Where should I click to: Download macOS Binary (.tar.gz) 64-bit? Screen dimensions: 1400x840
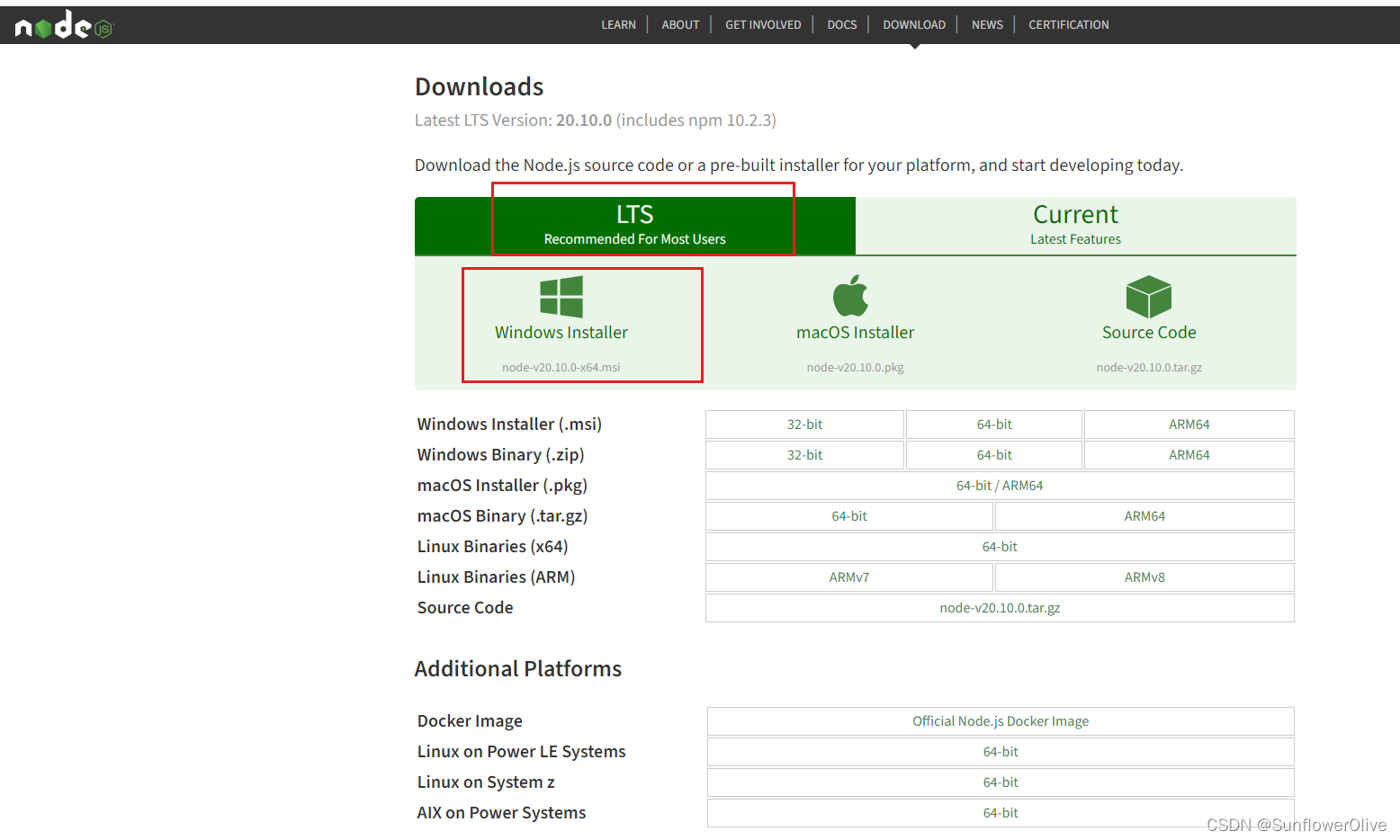849,516
